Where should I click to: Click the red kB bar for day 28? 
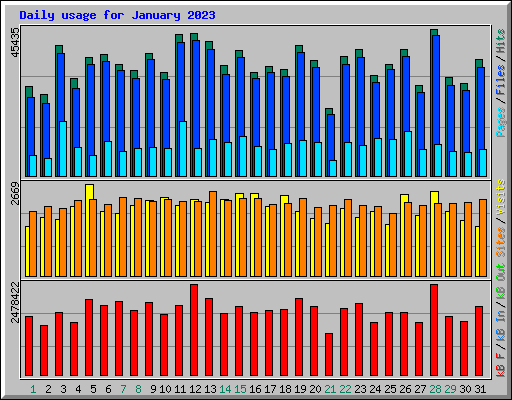(x=434, y=330)
